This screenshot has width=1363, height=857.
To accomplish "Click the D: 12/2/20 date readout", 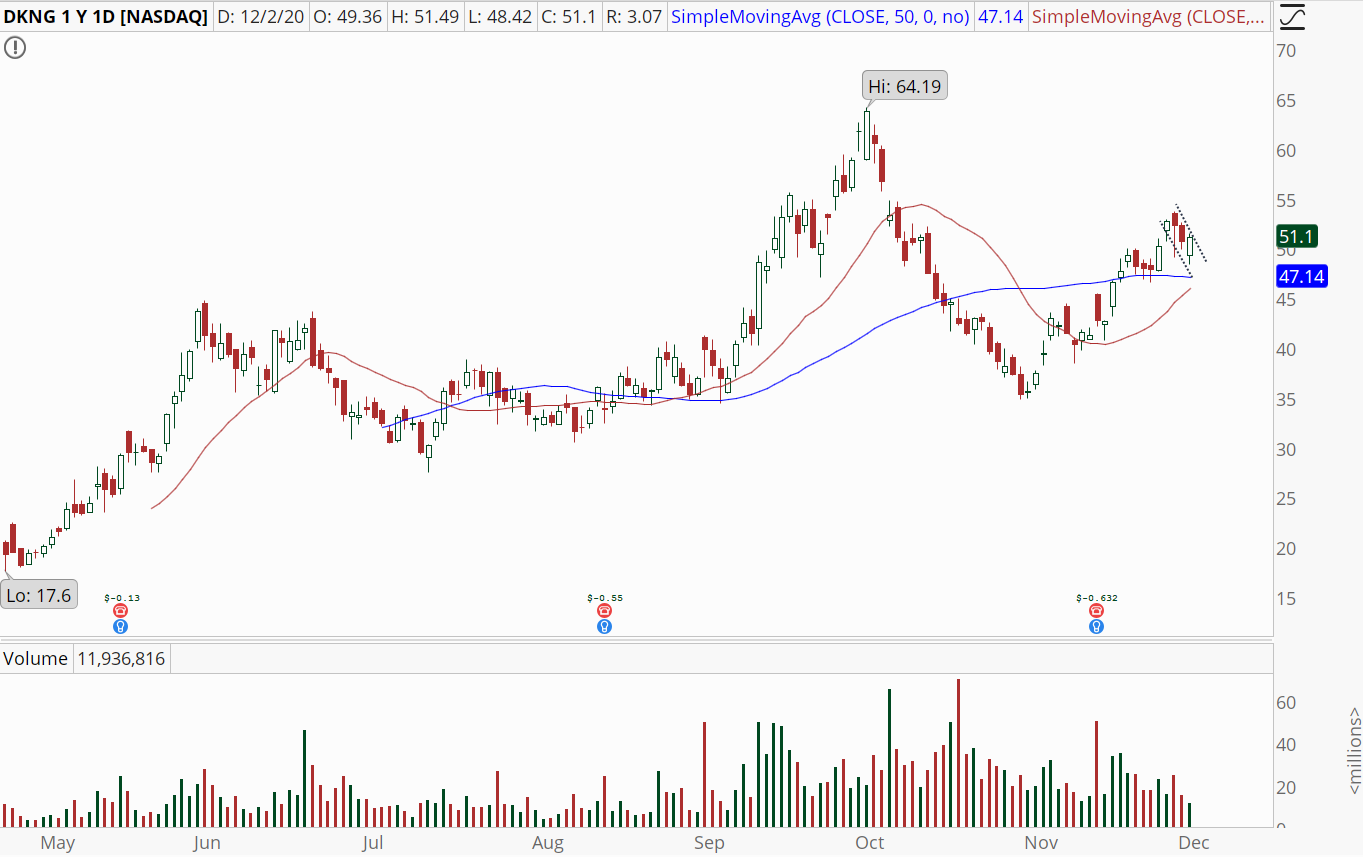I will tap(261, 17).
